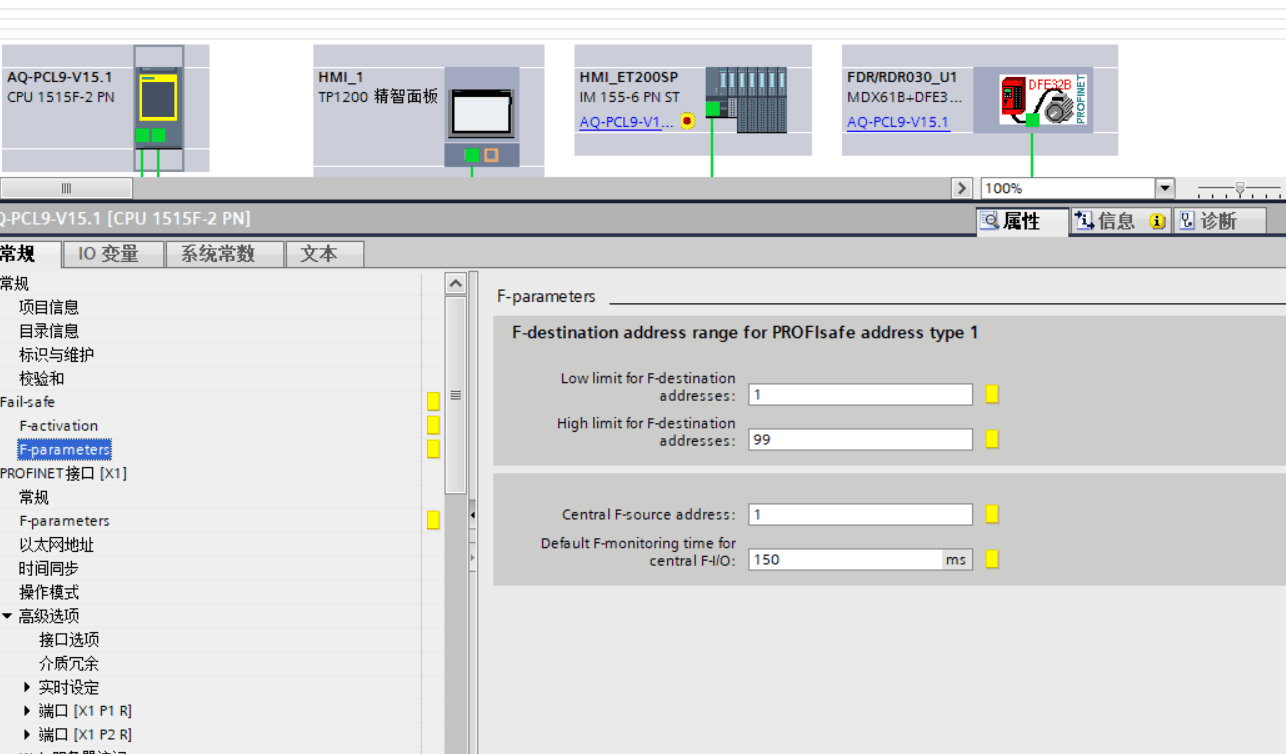Select 标识与维护 in the navigation tree
Viewport: 1286px width, 754px height.
[x=57, y=355]
